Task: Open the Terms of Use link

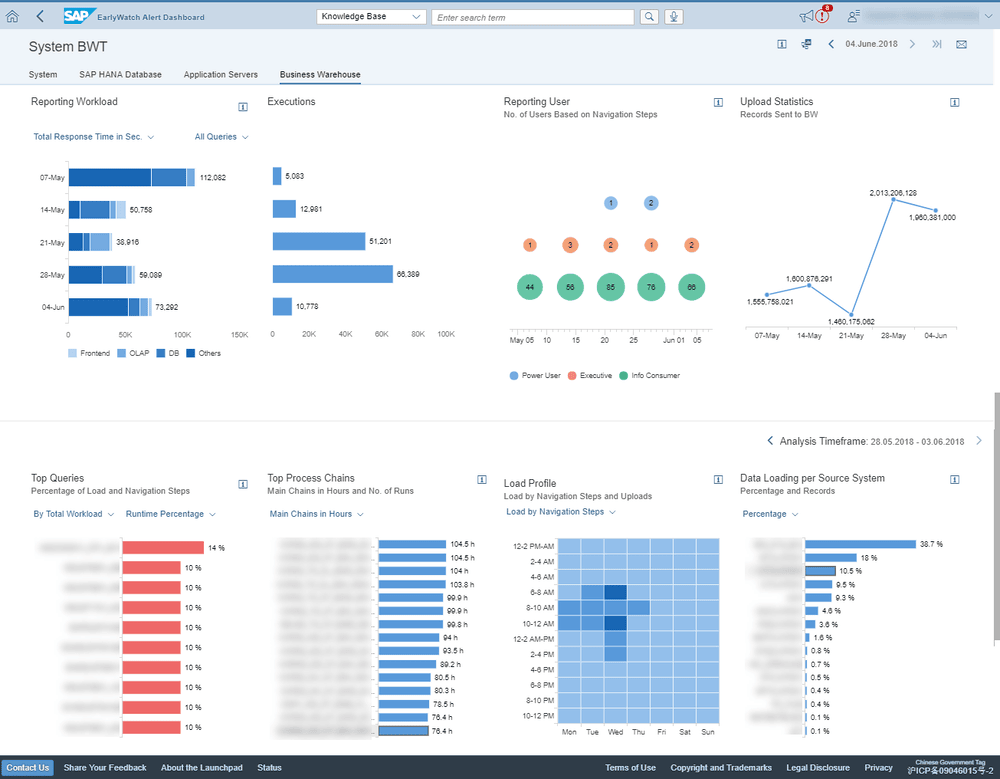Action: click(630, 768)
